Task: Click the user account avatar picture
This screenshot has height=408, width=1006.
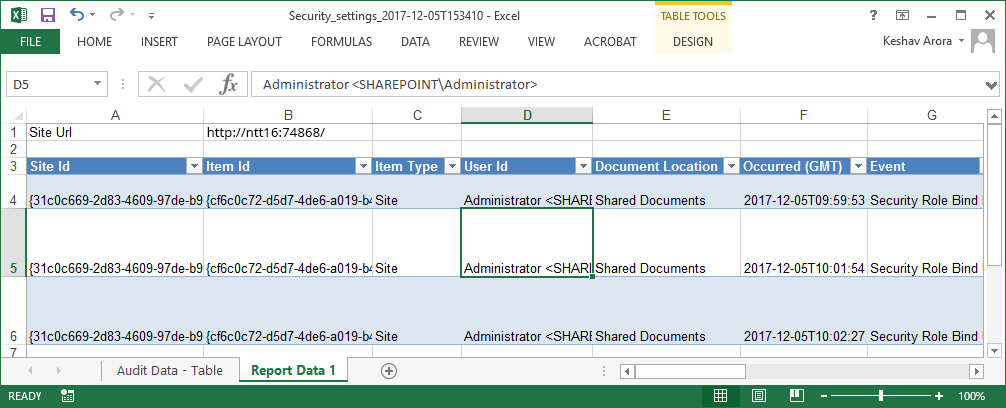Action: (x=982, y=41)
